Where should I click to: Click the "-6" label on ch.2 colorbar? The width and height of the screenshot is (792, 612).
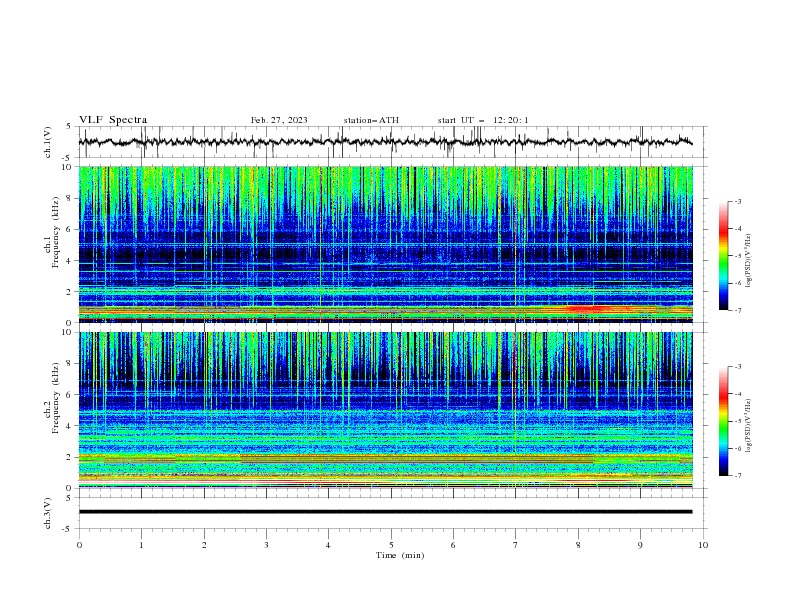click(x=737, y=448)
